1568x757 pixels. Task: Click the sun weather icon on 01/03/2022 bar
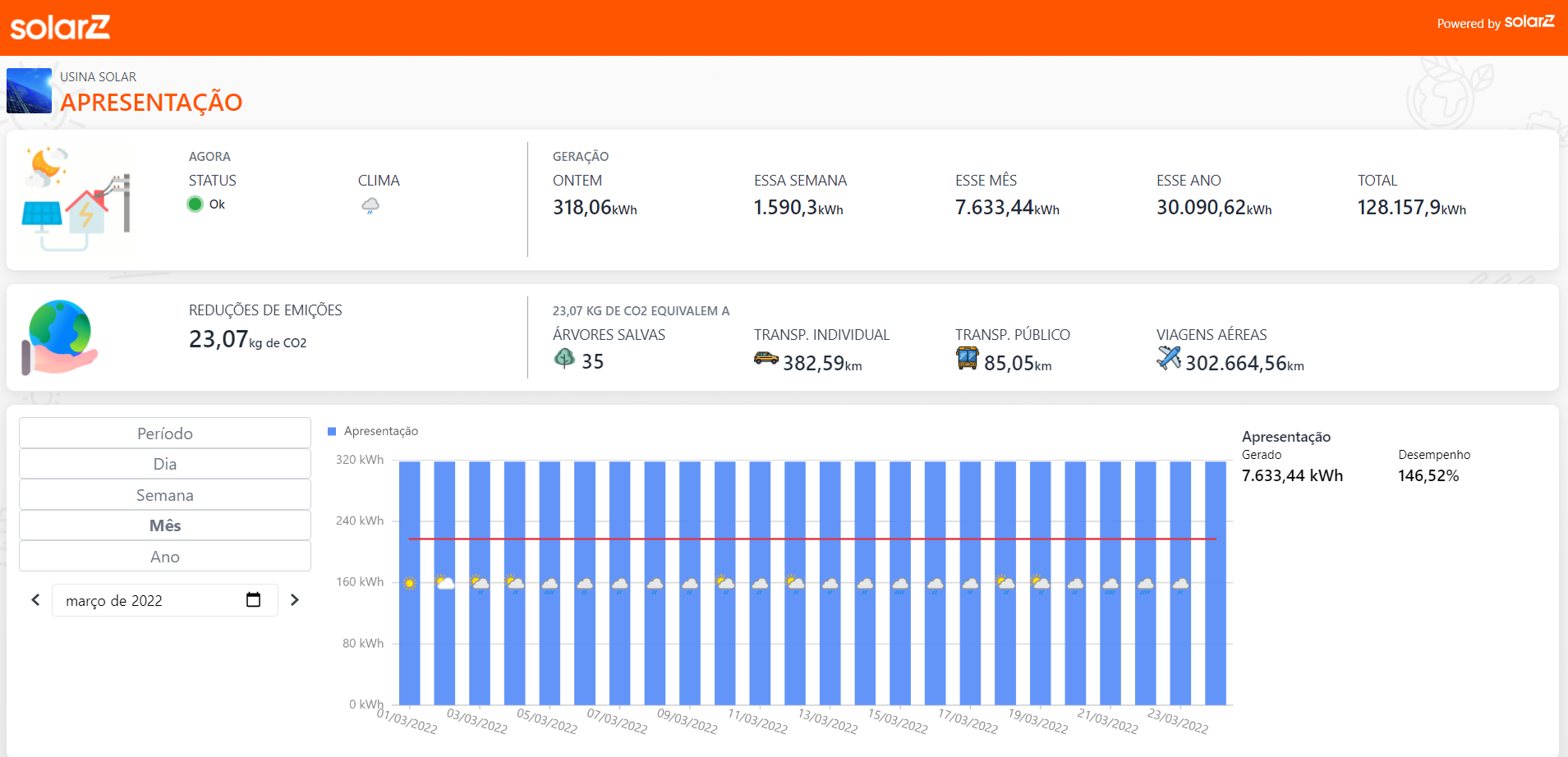410,584
